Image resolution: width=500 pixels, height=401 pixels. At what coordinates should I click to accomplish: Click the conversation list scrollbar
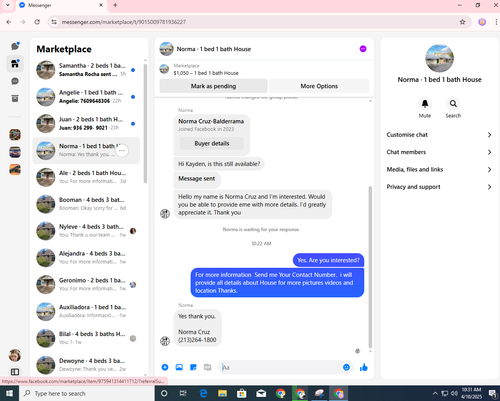[x=145, y=123]
